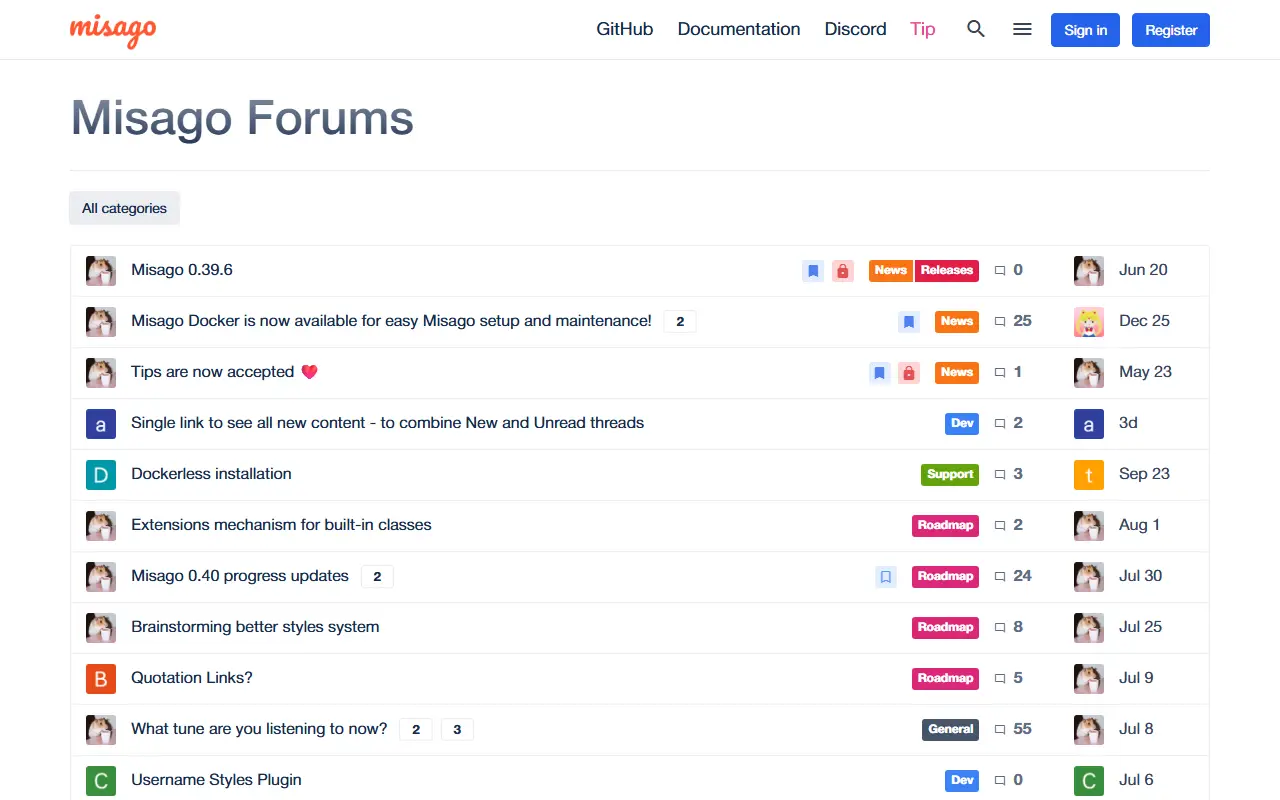The width and height of the screenshot is (1280, 800).
Task: Open Discord in the navigation bar
Action: click(x=855, y=29)
